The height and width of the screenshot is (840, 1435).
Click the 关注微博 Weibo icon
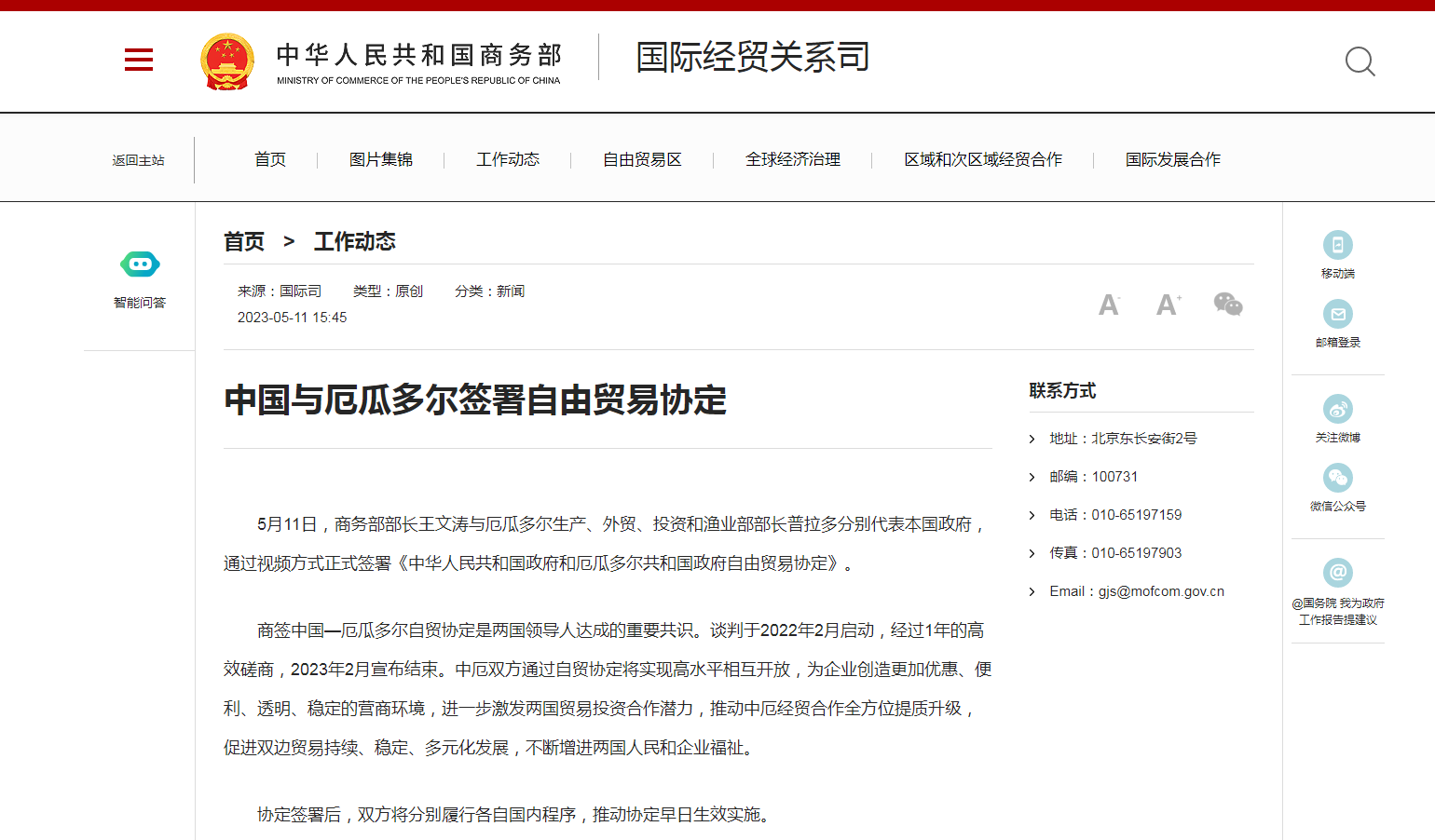[x=1338, y=409]
